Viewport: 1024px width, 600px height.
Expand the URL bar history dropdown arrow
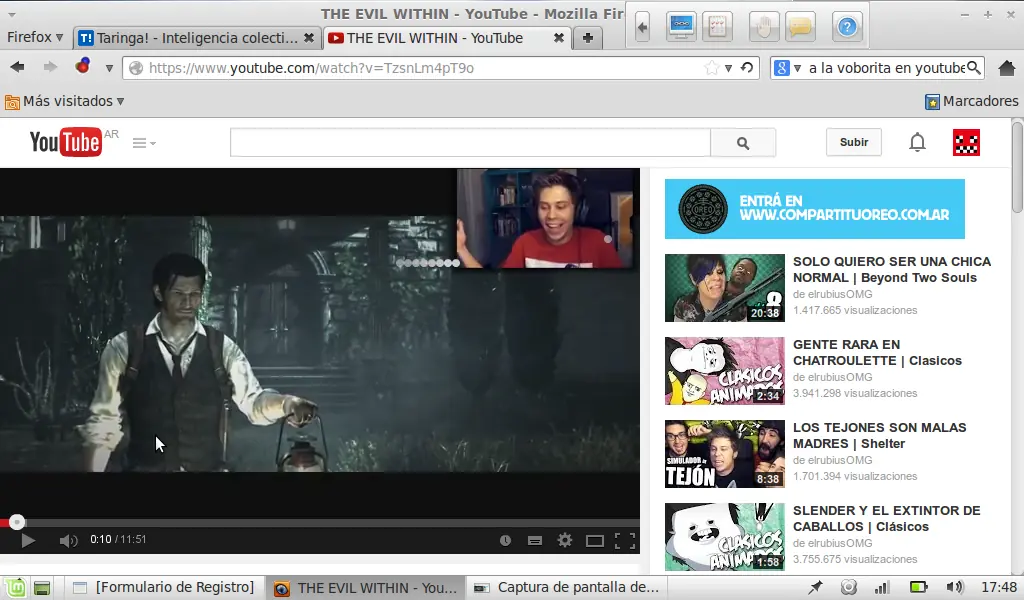point(728,68)
